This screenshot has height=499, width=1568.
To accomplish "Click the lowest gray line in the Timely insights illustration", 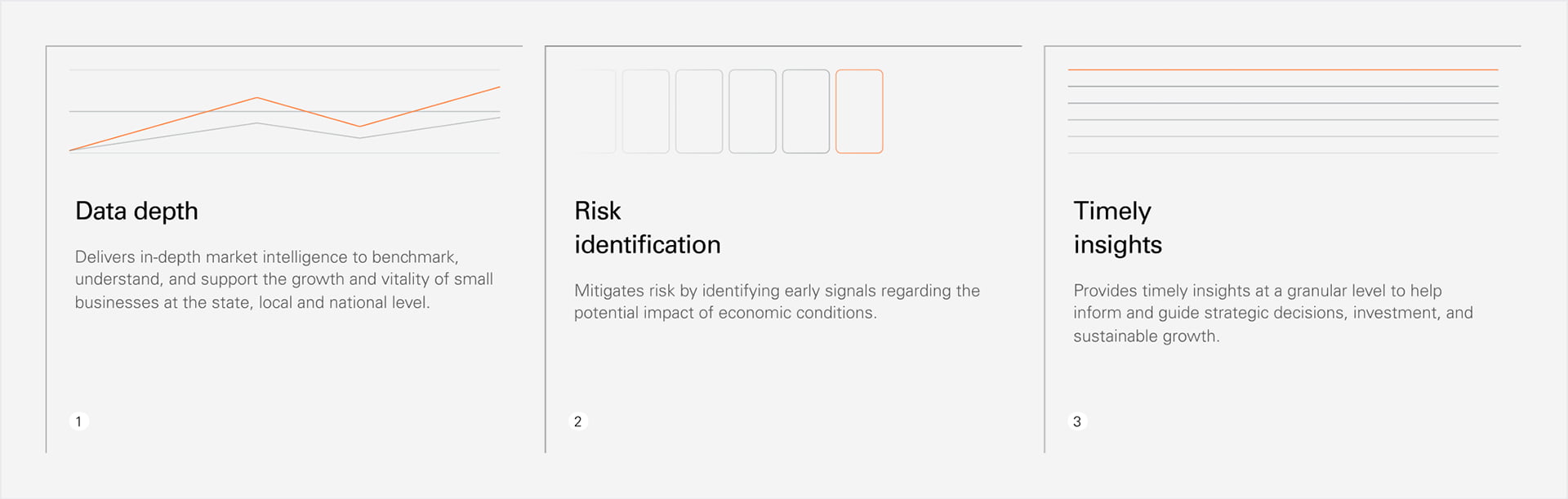I will click(1282, 153).
